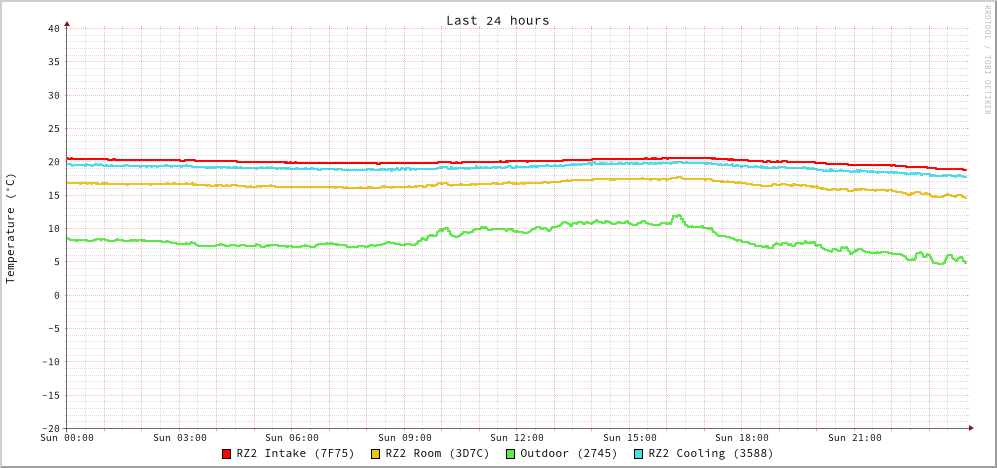
Task: Select the 'RZ2 Intake (7F75)' legend label
Action: [x=295, y=453]
